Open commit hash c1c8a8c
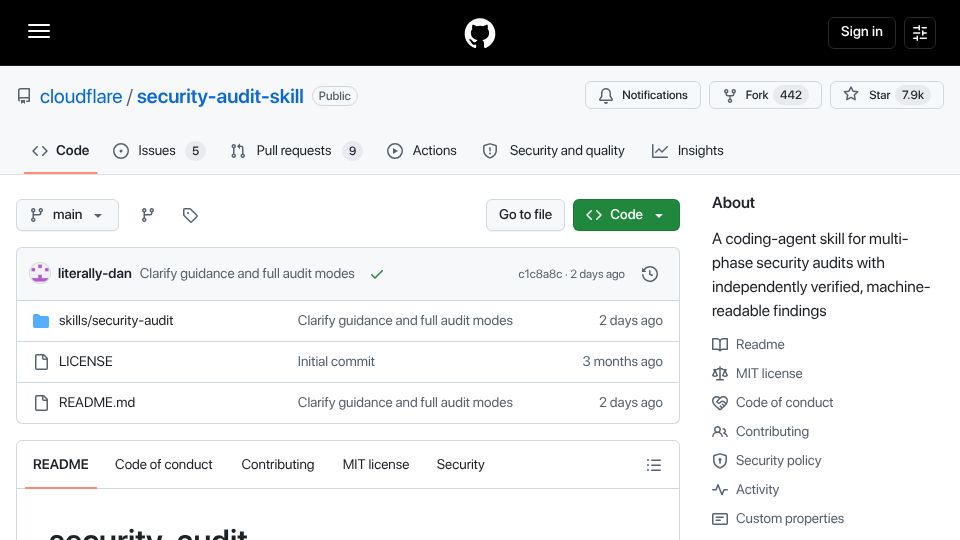This screenshot has height=540, width=960. click(x=540, y=274)
